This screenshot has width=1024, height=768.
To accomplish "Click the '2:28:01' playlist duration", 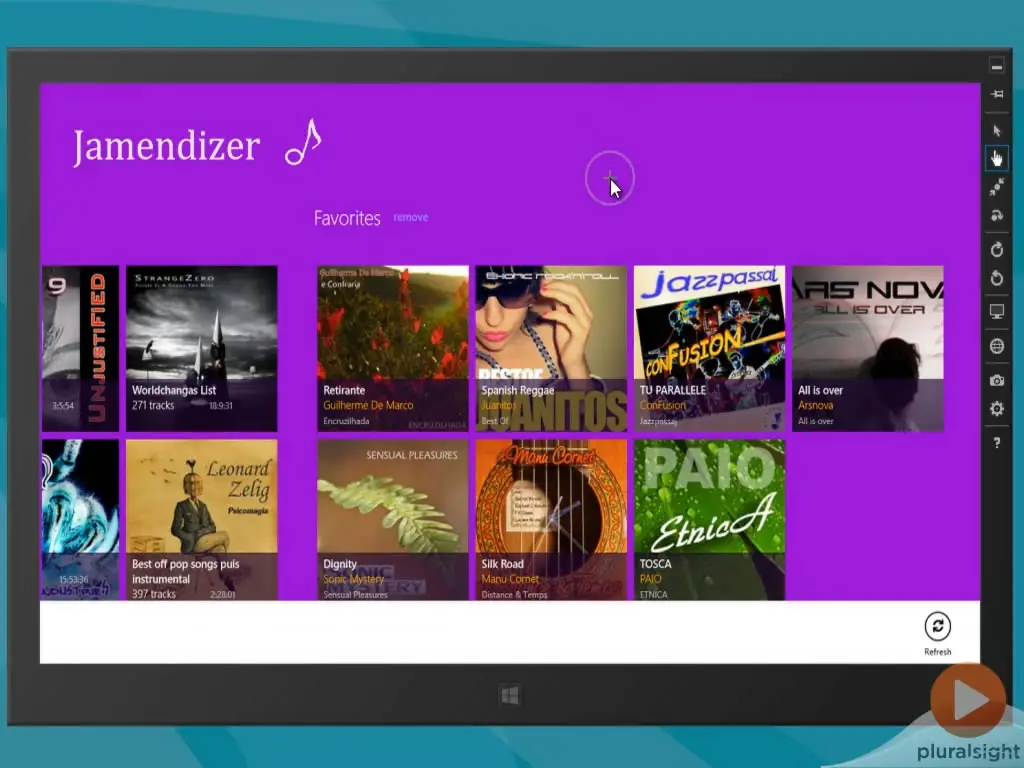I will [223, 594].
